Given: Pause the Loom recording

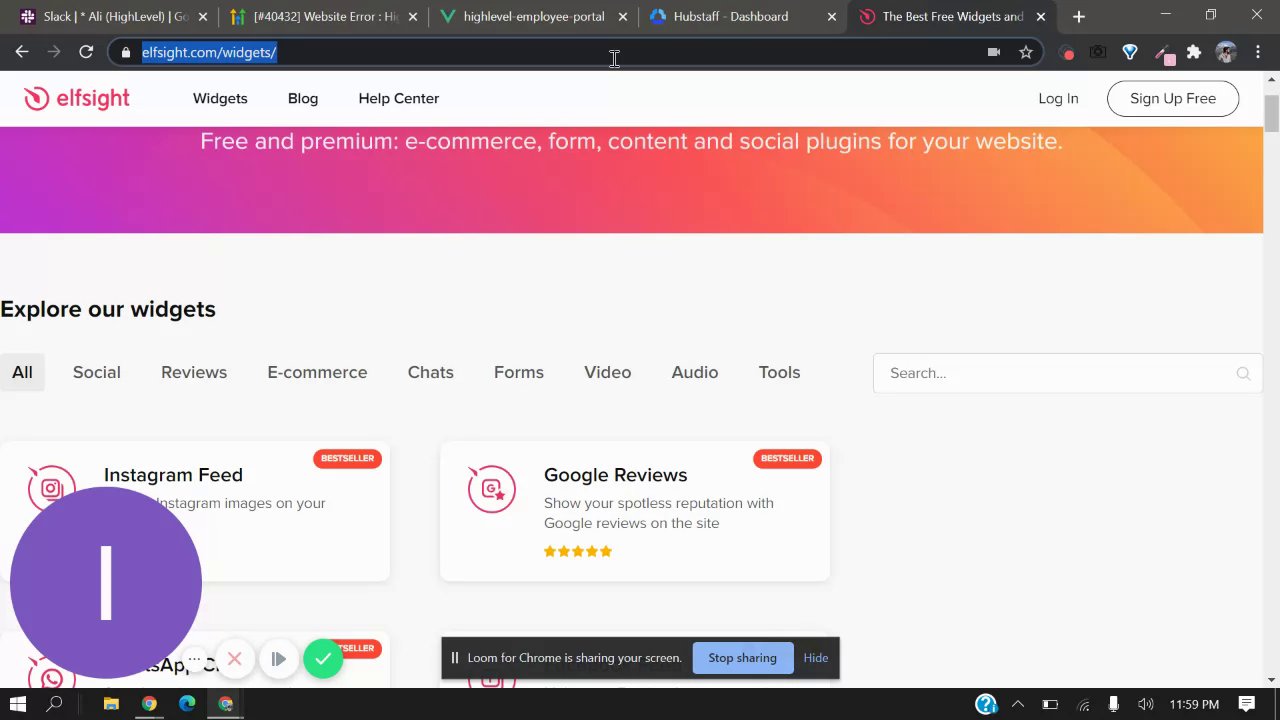Looking at the screenshot, I should 279,659.
